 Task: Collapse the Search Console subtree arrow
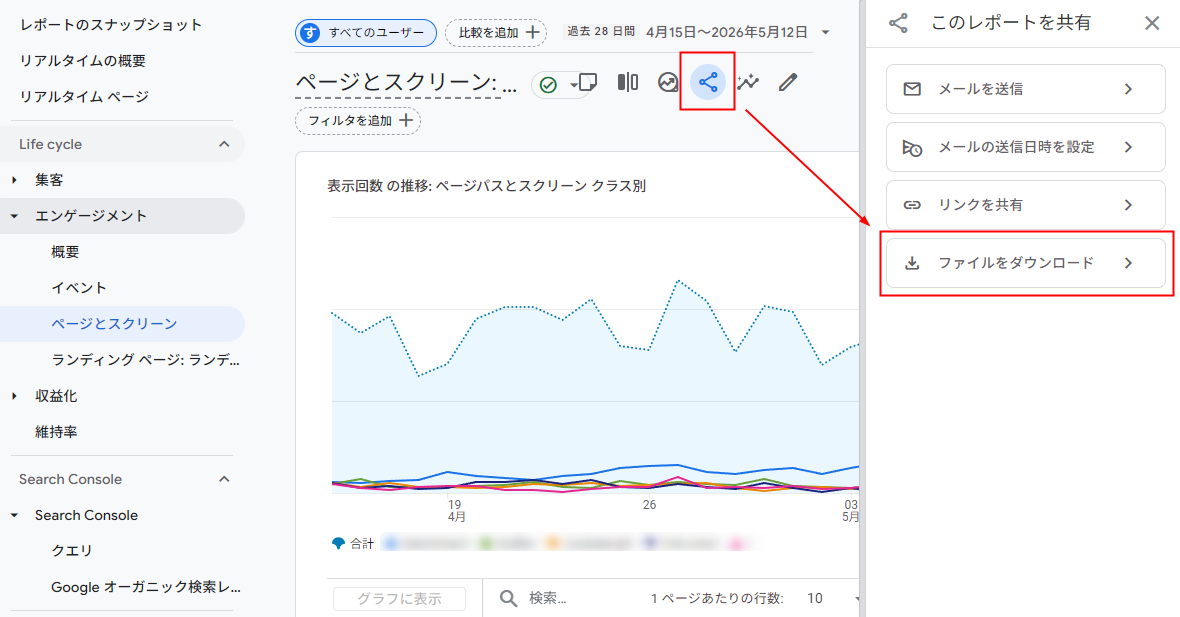click(x=14, y=515)
